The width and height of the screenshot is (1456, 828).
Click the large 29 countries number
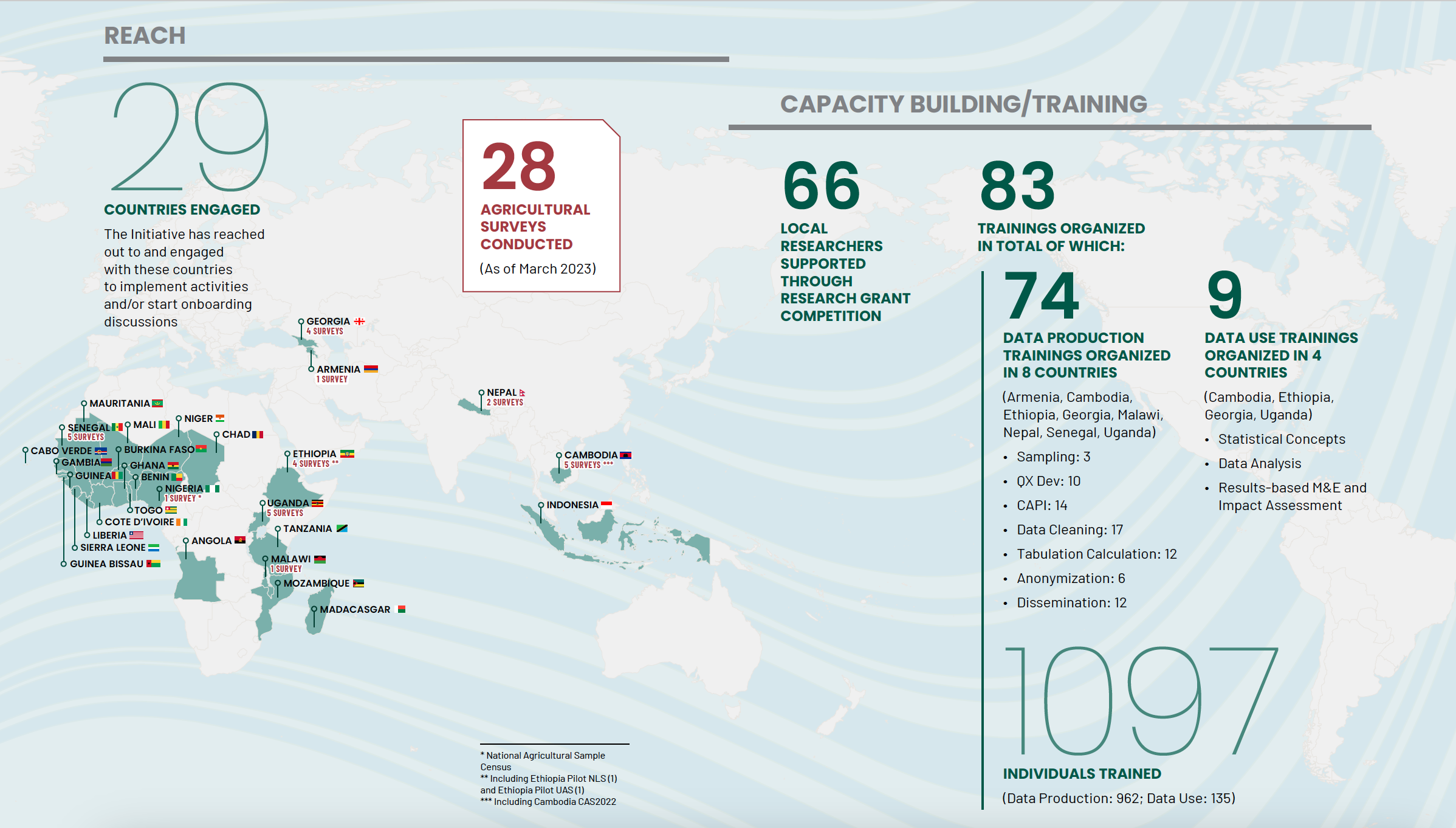pos(190,137)
